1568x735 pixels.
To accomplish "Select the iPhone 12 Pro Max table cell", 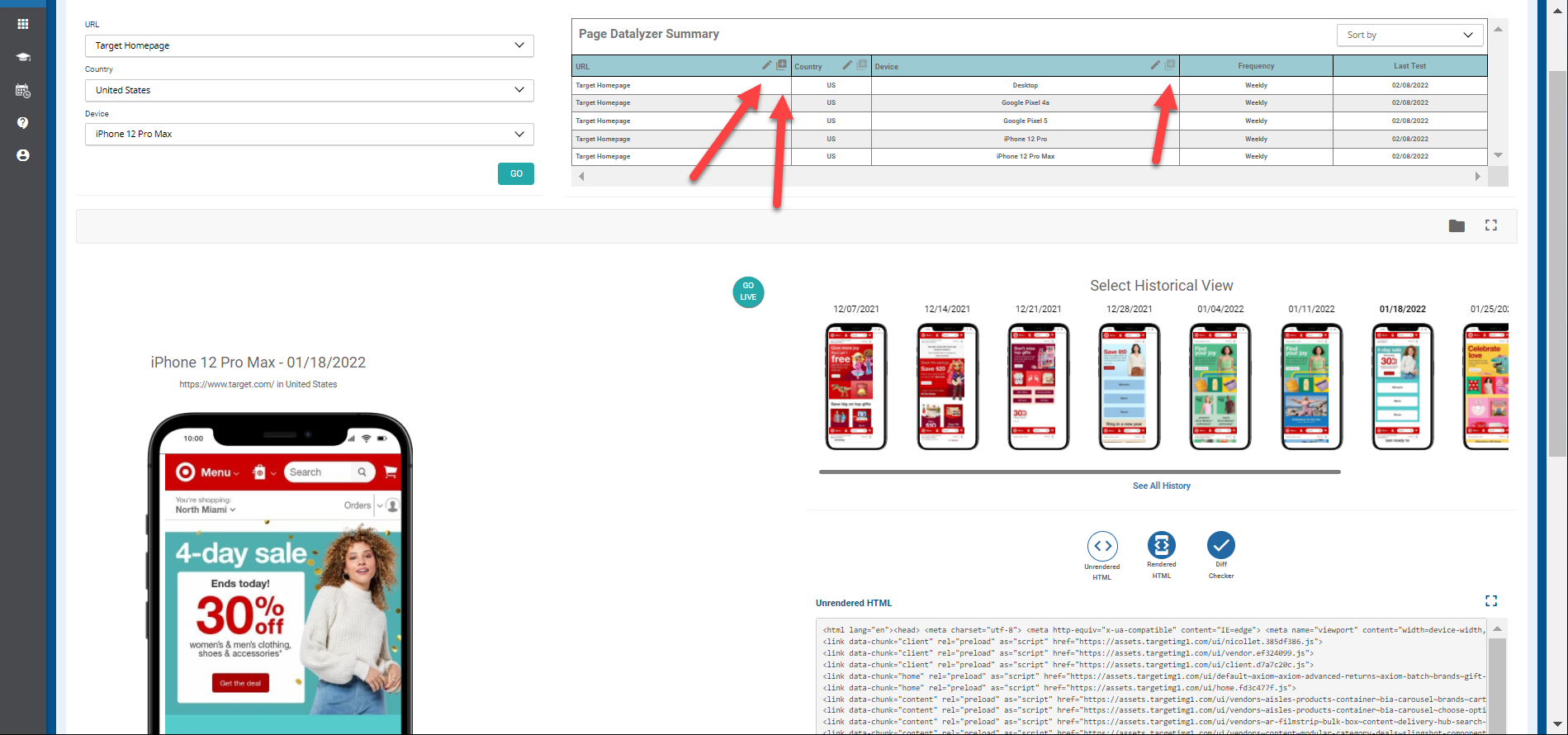I will pyautogui.click(x=1026, y=156).
